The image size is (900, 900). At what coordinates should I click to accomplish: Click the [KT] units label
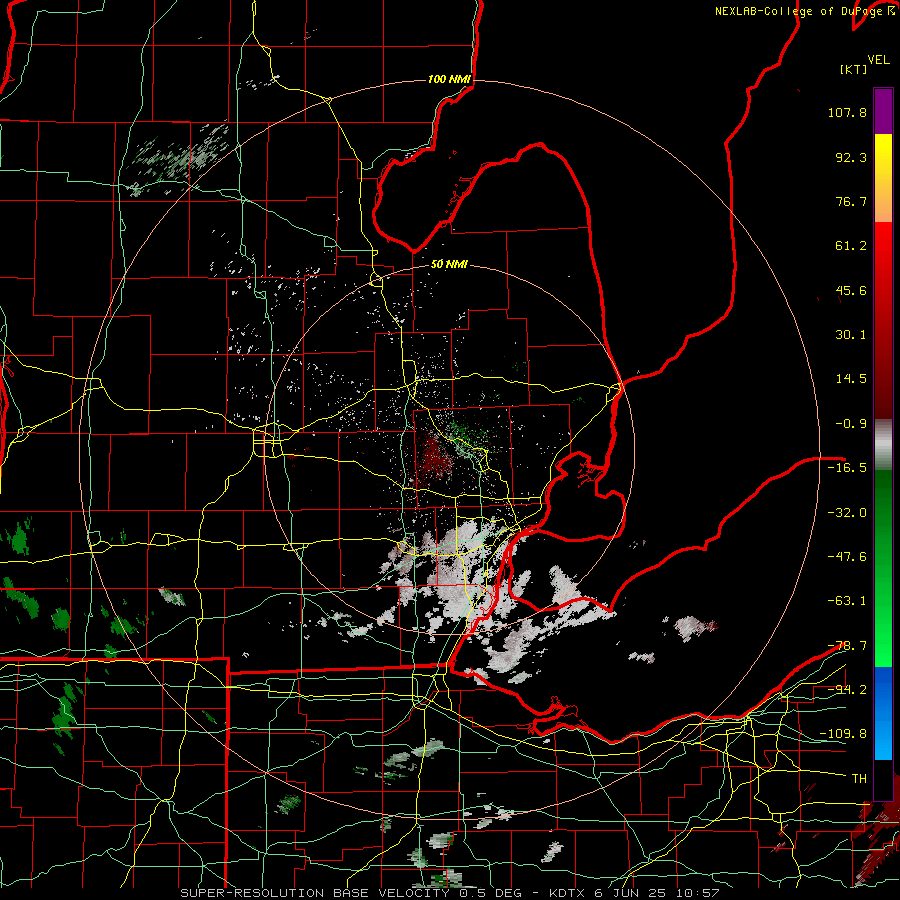coord(854,69)
